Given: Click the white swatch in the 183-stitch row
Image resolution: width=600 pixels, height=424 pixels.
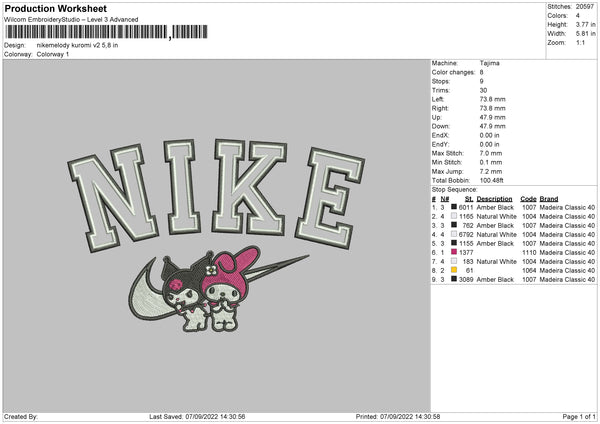Looking at the screenshot, I should pyautogui.click(x=454, y=261).
